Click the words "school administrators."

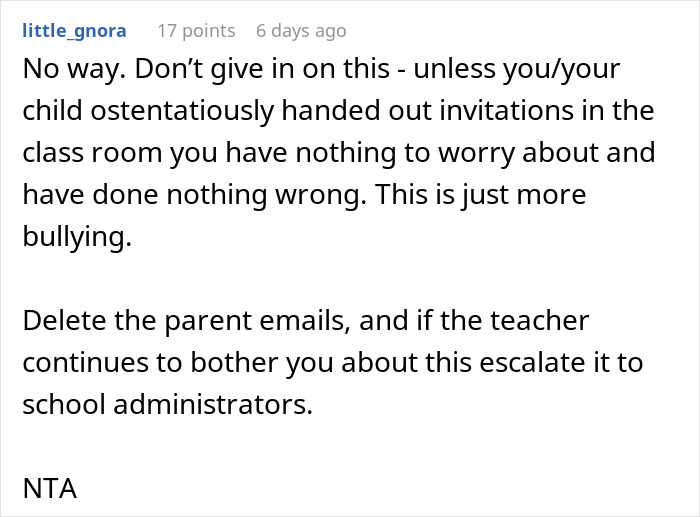pyautogui.click(x=167, y=405)
